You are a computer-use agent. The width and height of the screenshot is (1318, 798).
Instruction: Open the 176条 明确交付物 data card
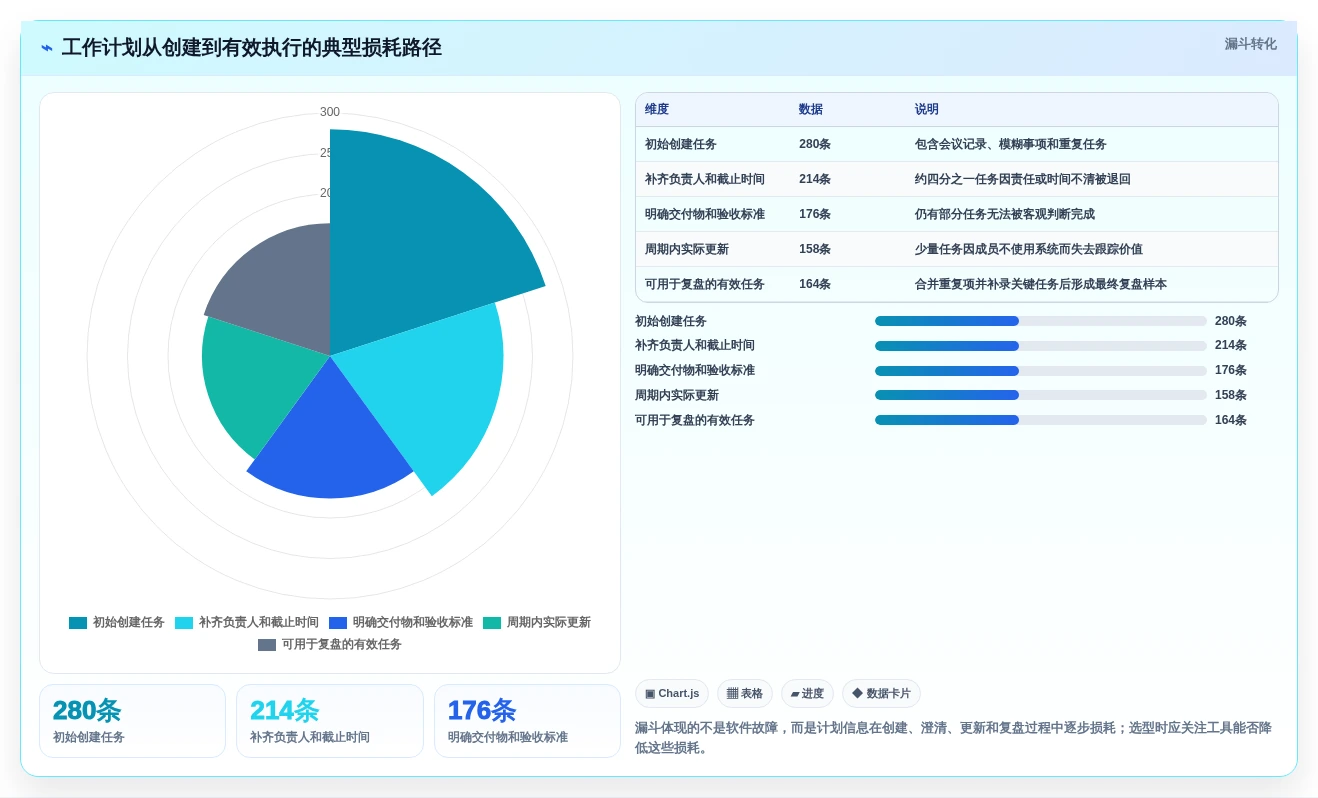coord(527,721)
